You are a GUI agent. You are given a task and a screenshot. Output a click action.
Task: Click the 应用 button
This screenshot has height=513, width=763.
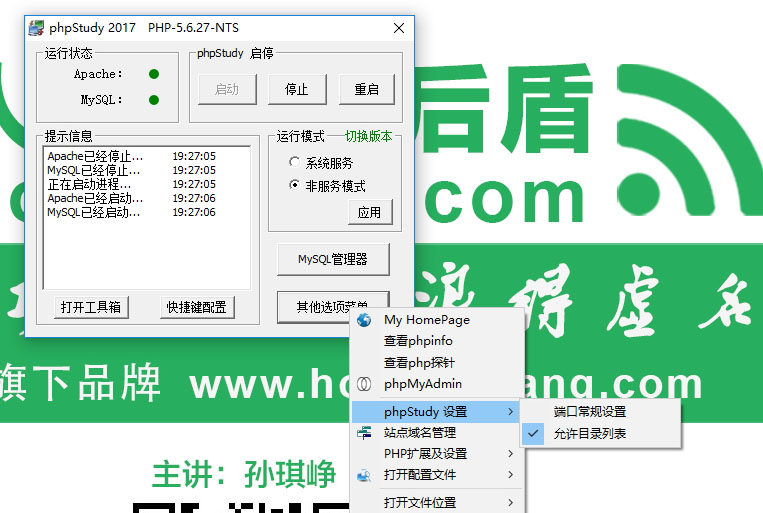(x=370, y=212)
